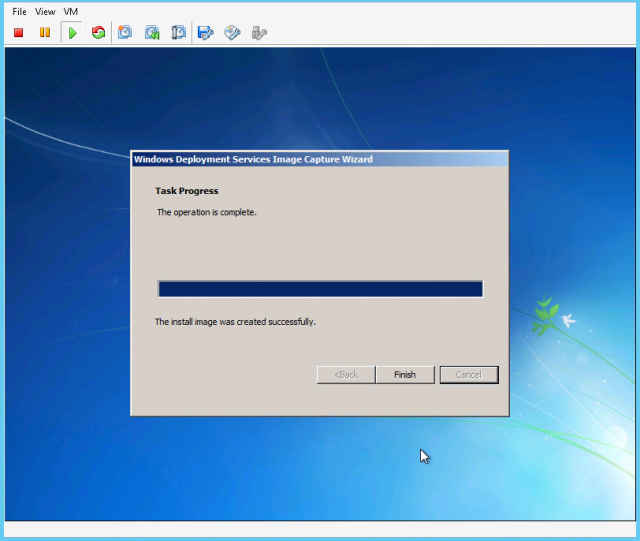Click the floppy drive settings icon
This screenshot has height=541, width=640.
(206, 33)
